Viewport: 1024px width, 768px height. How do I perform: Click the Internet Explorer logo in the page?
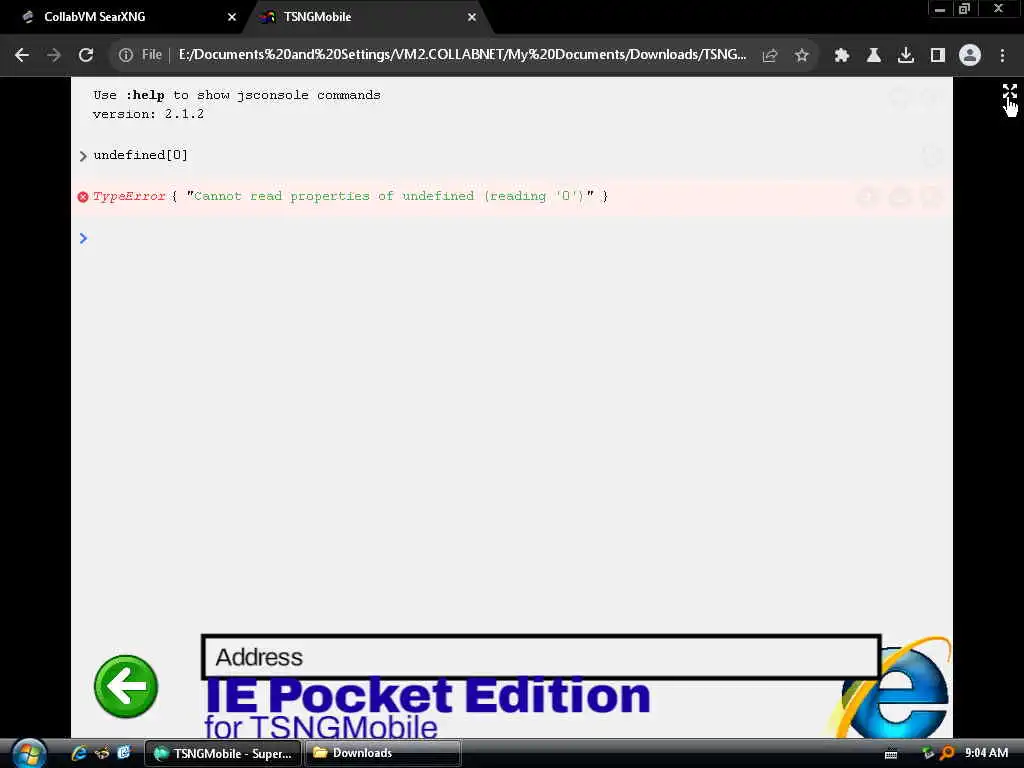pos(895,689)
